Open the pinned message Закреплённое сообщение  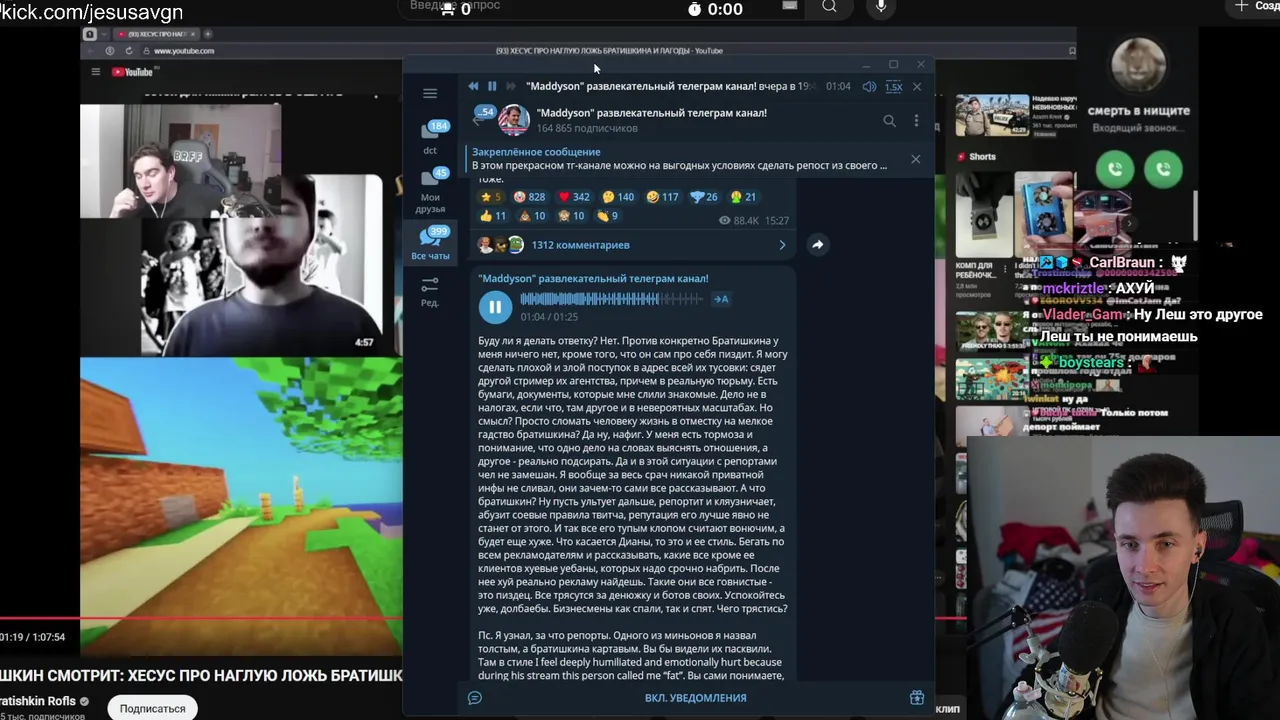click(680, 159)
